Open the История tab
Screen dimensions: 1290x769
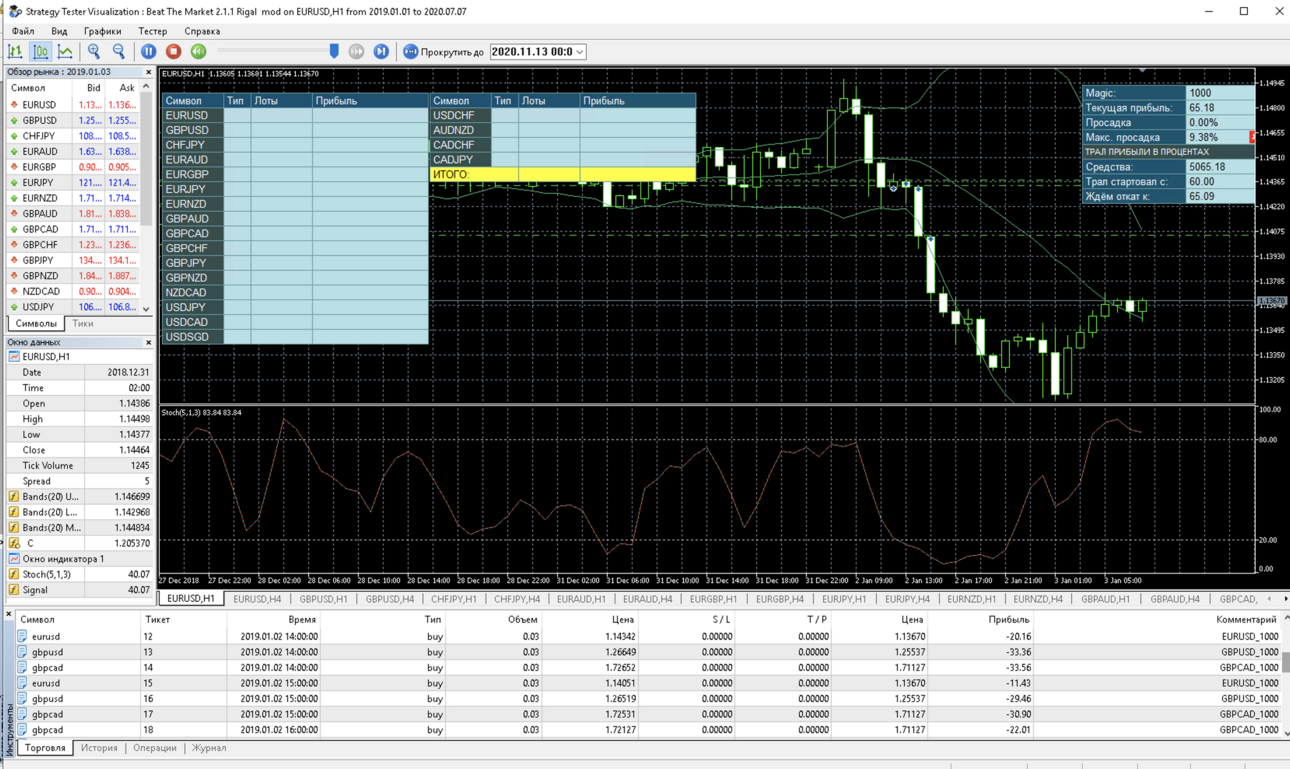[x=99, y=748]
